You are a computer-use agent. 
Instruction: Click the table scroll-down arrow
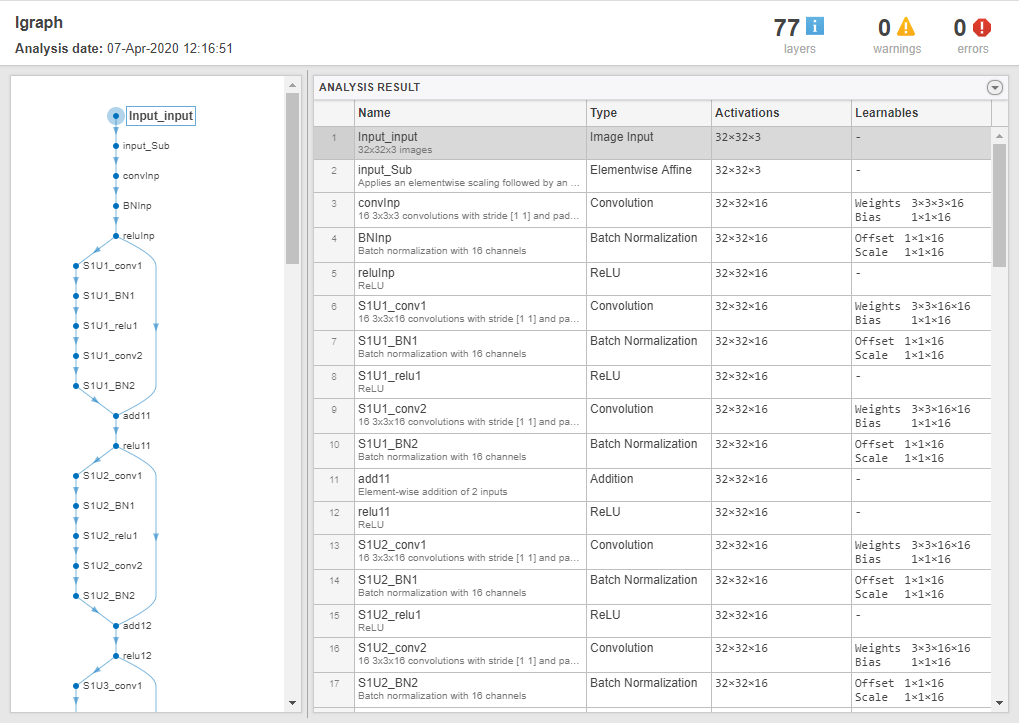tap(999, 702)
